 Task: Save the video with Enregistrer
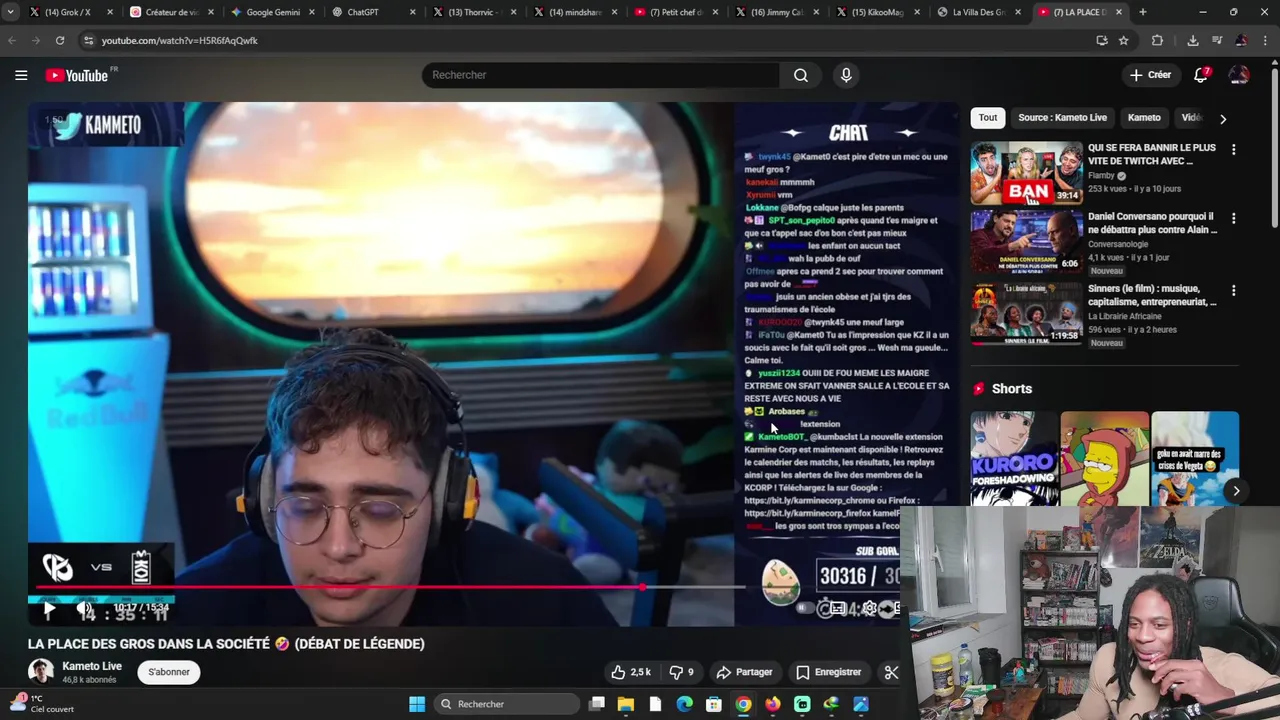828,672
